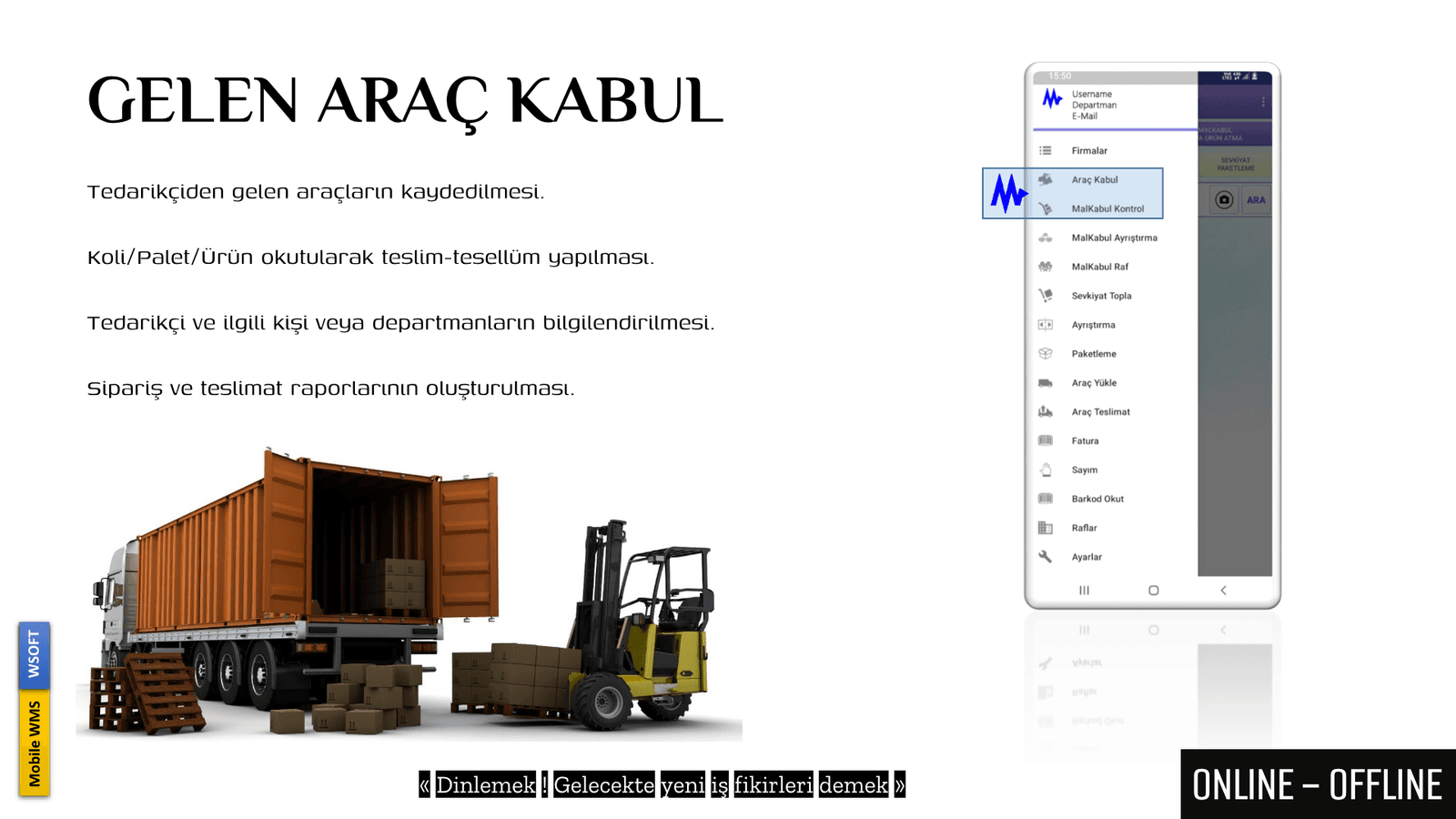Tap the Sevkiyat Paketleme button

(1235, 165)
